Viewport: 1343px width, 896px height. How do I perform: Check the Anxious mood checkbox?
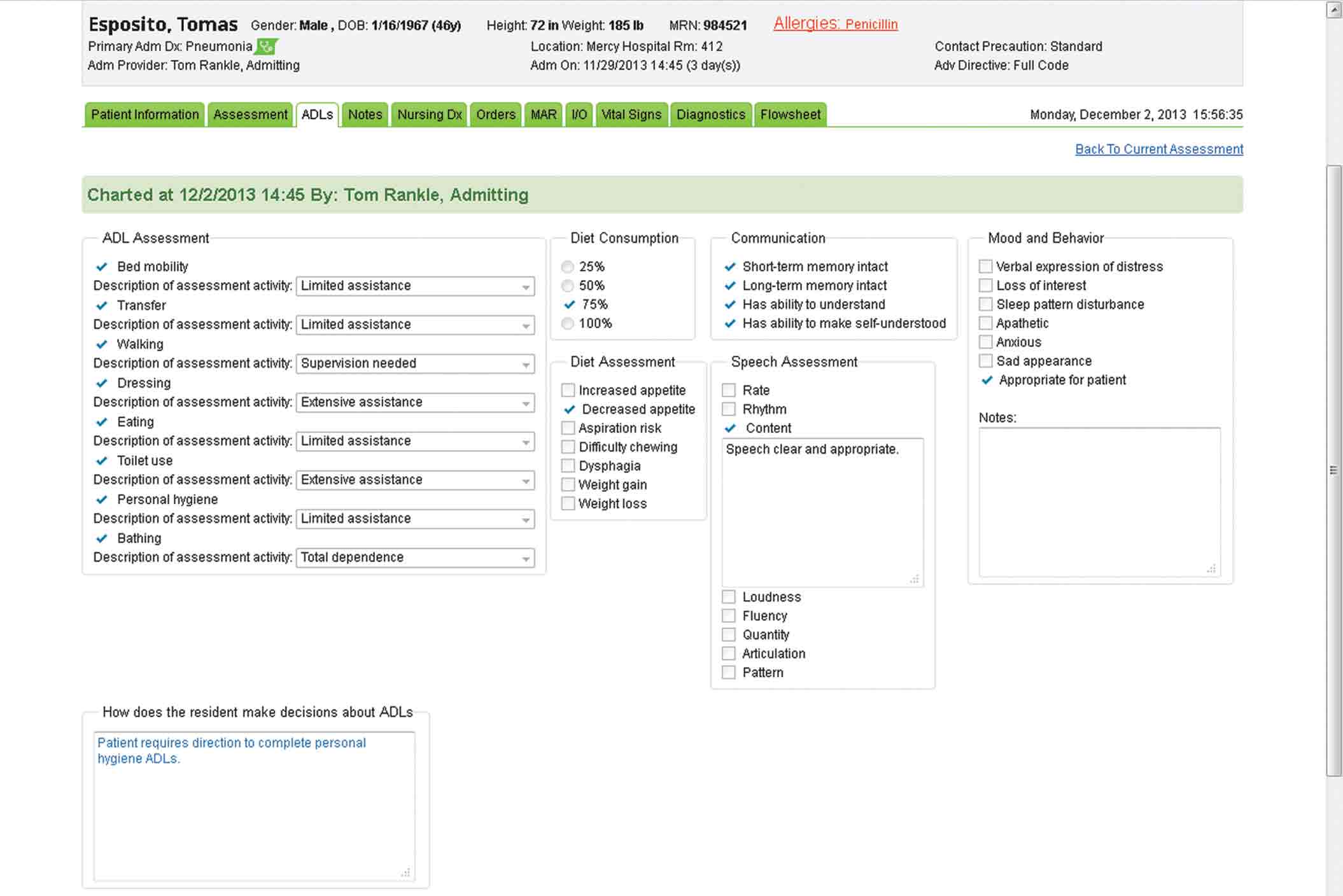click(986, 342)
